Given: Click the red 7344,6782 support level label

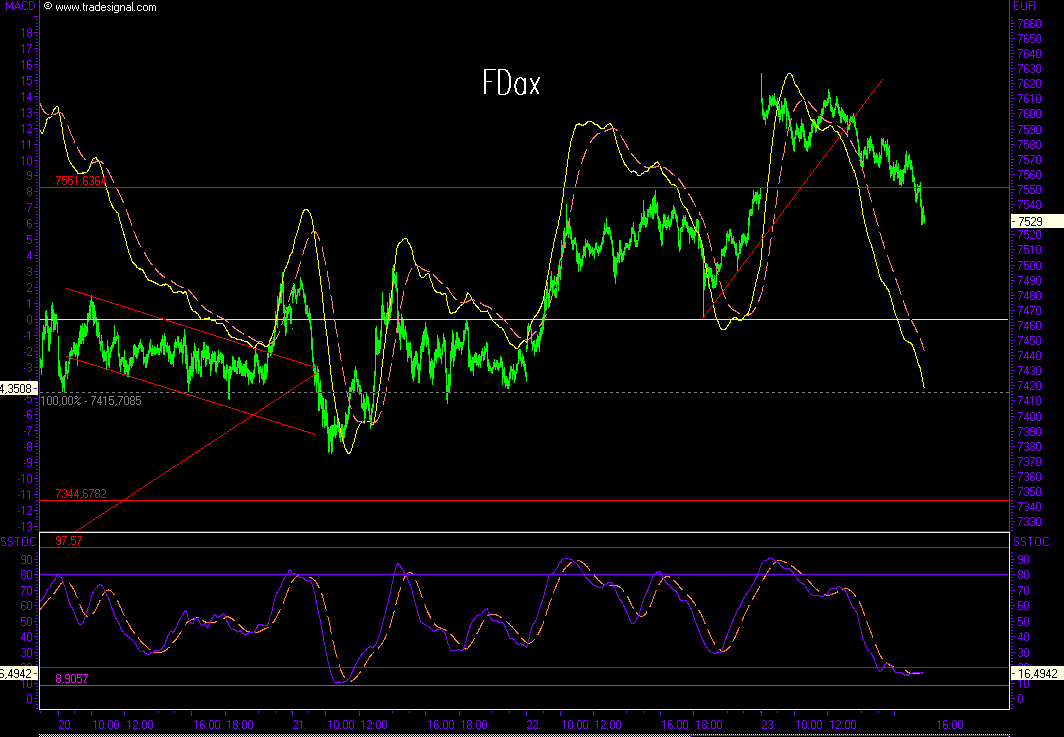Looking at the screenshot, I should [81, 494].
